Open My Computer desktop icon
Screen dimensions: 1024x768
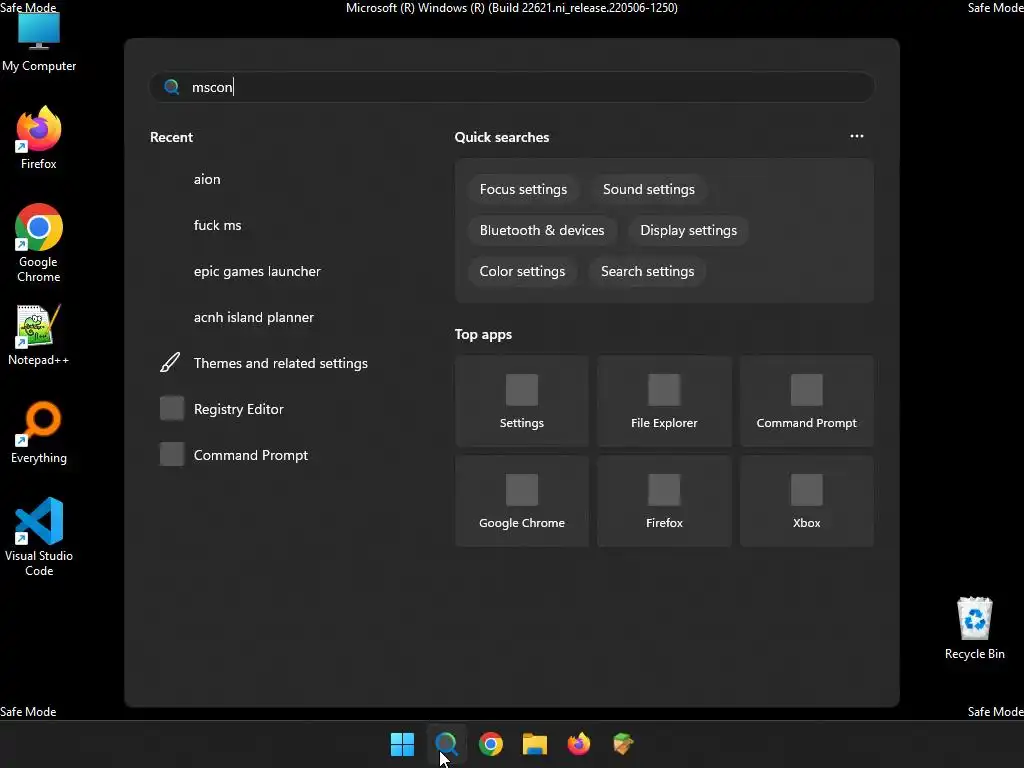pyautogui.click(x=39, y=40)
